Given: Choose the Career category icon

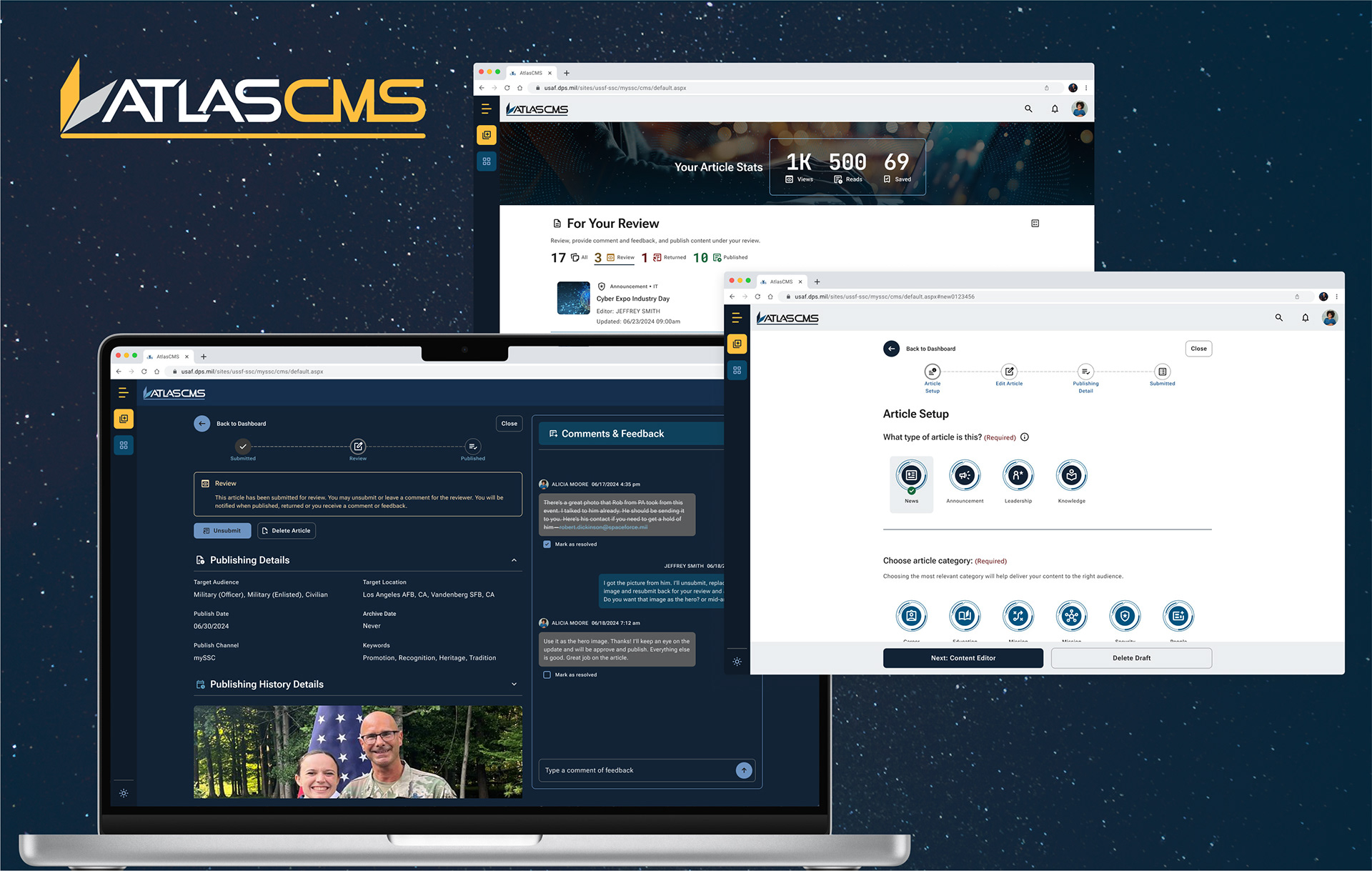Looking at the screenshot, I should (912, 616).
